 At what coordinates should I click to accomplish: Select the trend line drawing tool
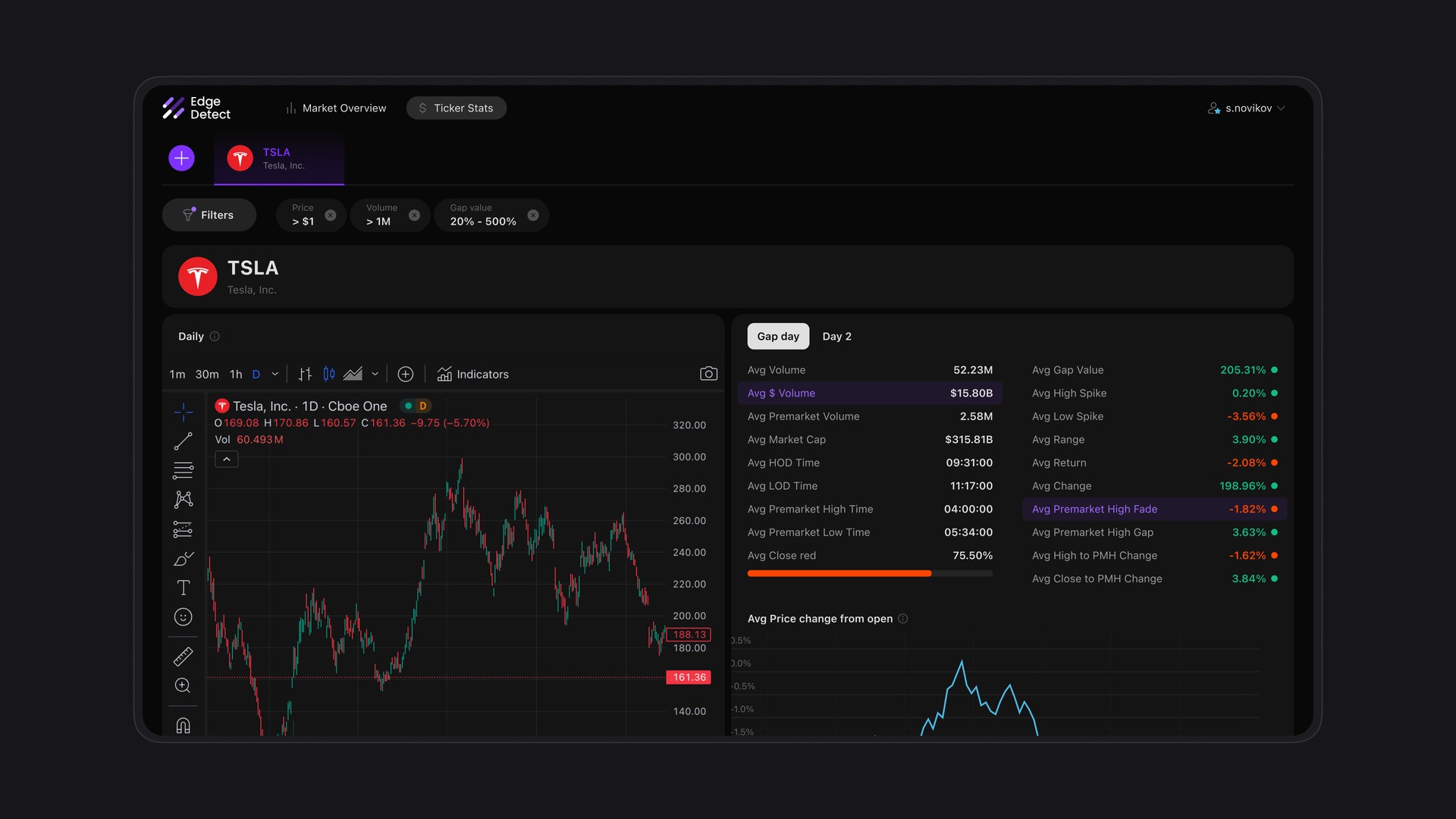pos(184,441)
